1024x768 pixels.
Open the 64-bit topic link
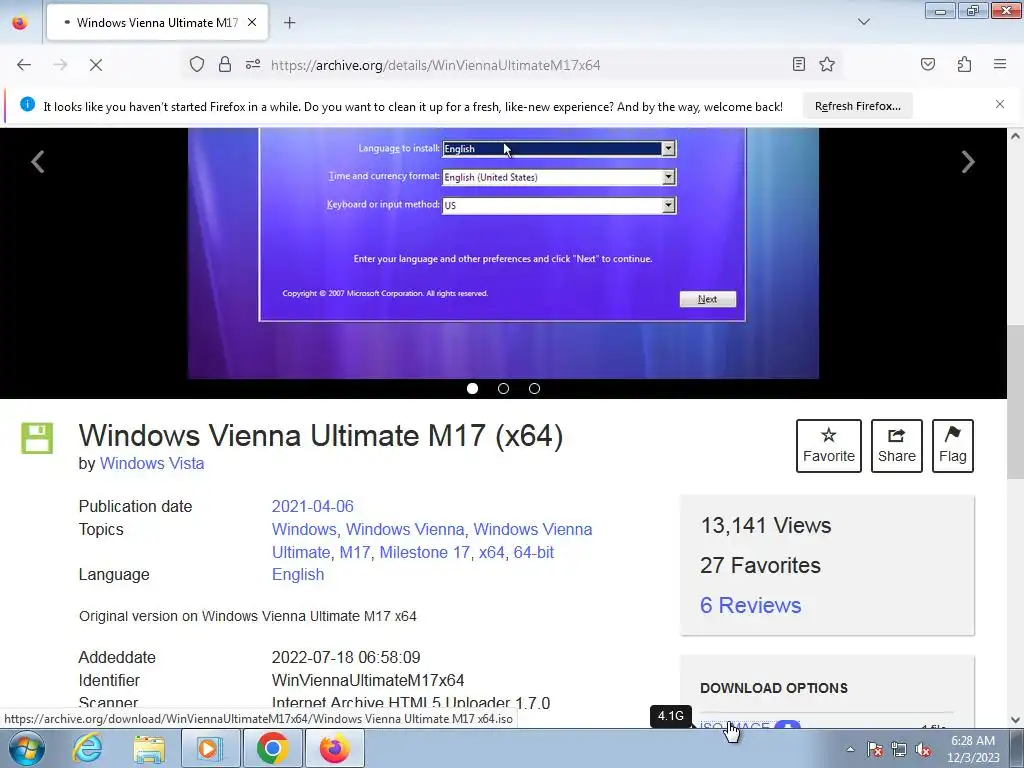point(534,552)
